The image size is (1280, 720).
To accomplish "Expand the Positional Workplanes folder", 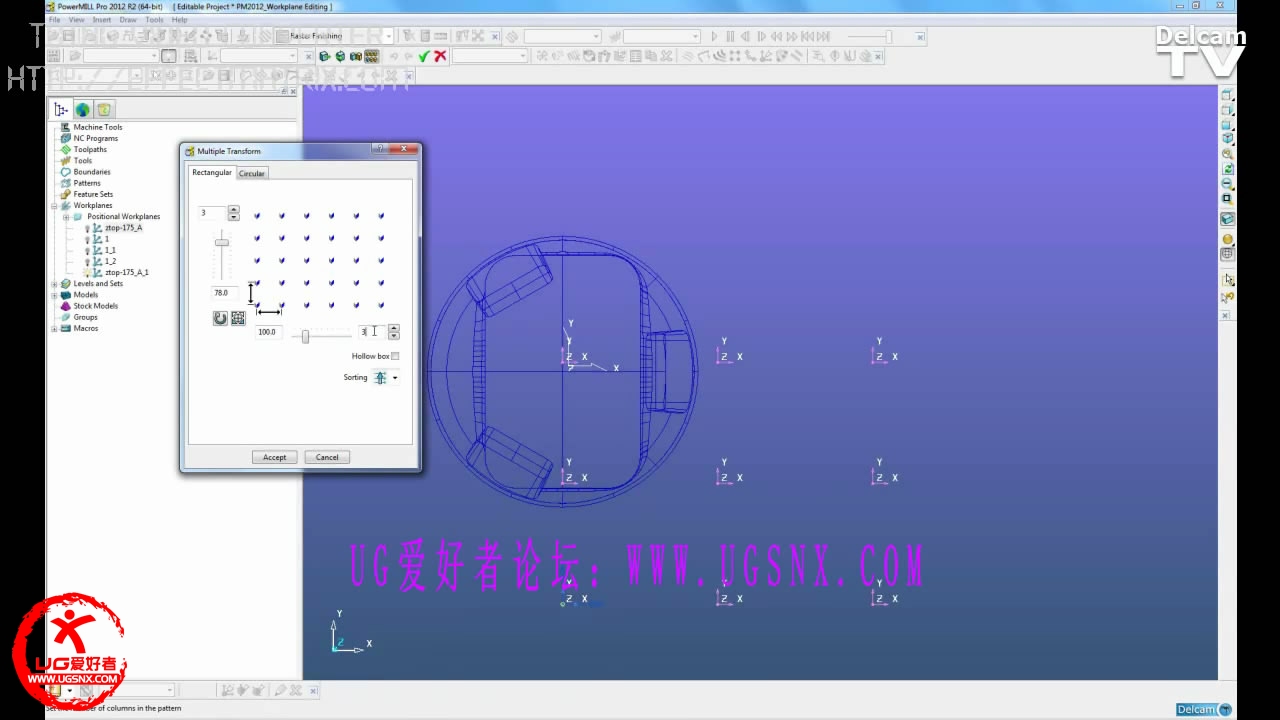I will (66, 216).
